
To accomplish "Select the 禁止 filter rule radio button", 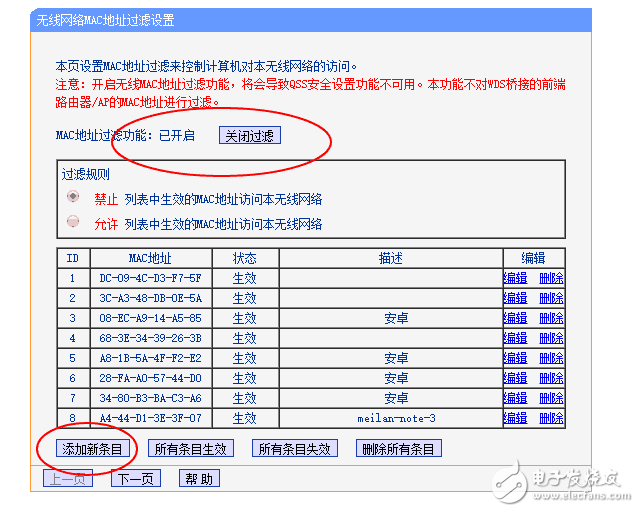I will tap(73, 198).
